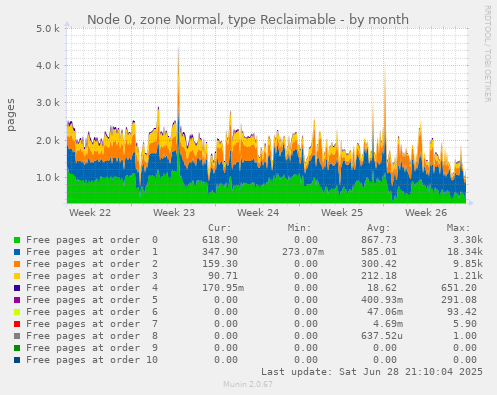This screenshot has width=497, height=395.
Task: Select 'Free pages at order 1' label
Action: coord(92,252)
